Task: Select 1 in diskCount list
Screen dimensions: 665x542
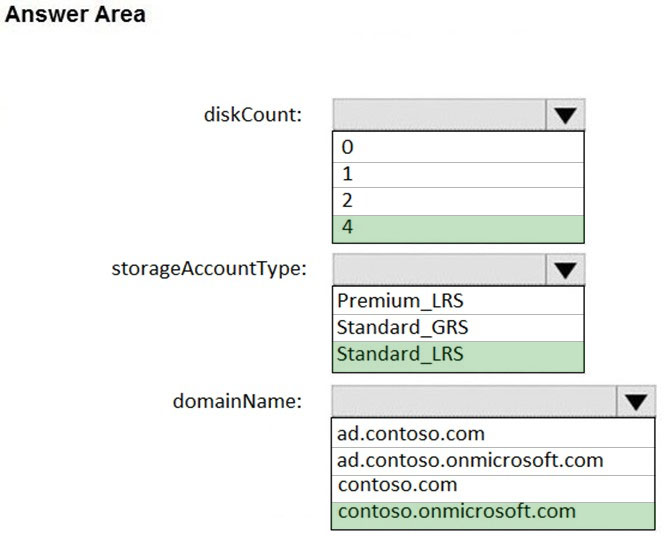Action: [458, 175]
